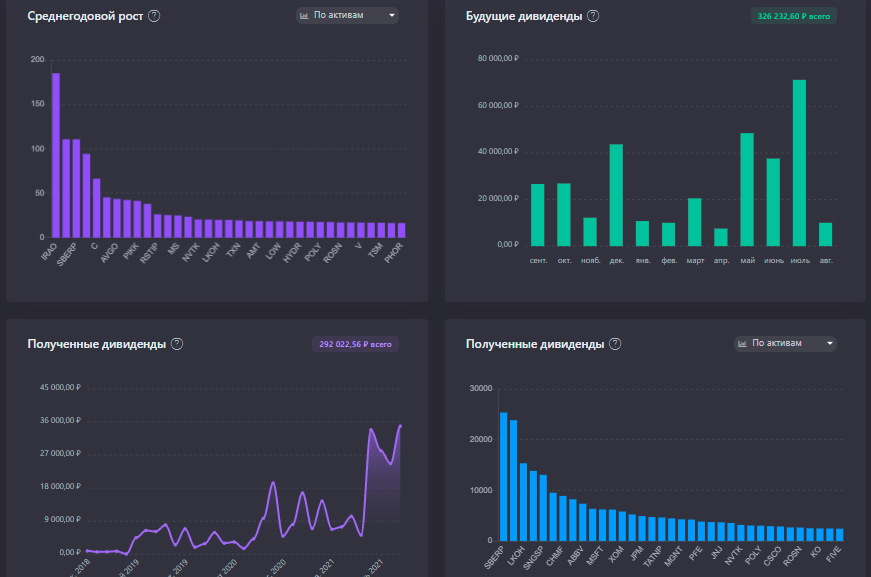Click the Среднегодовой рост heading
This screenshot has height=577, width=871.
(85, 16)
